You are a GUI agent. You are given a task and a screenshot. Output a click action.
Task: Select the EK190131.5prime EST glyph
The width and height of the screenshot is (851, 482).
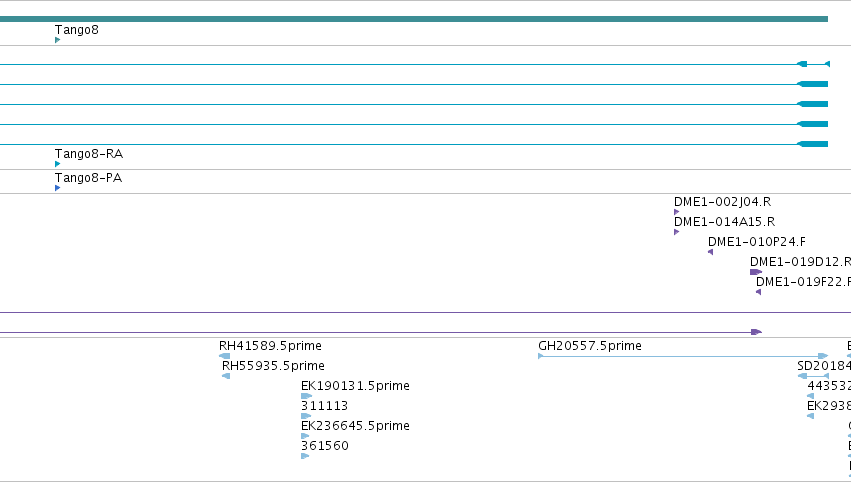tap(306, 396)
